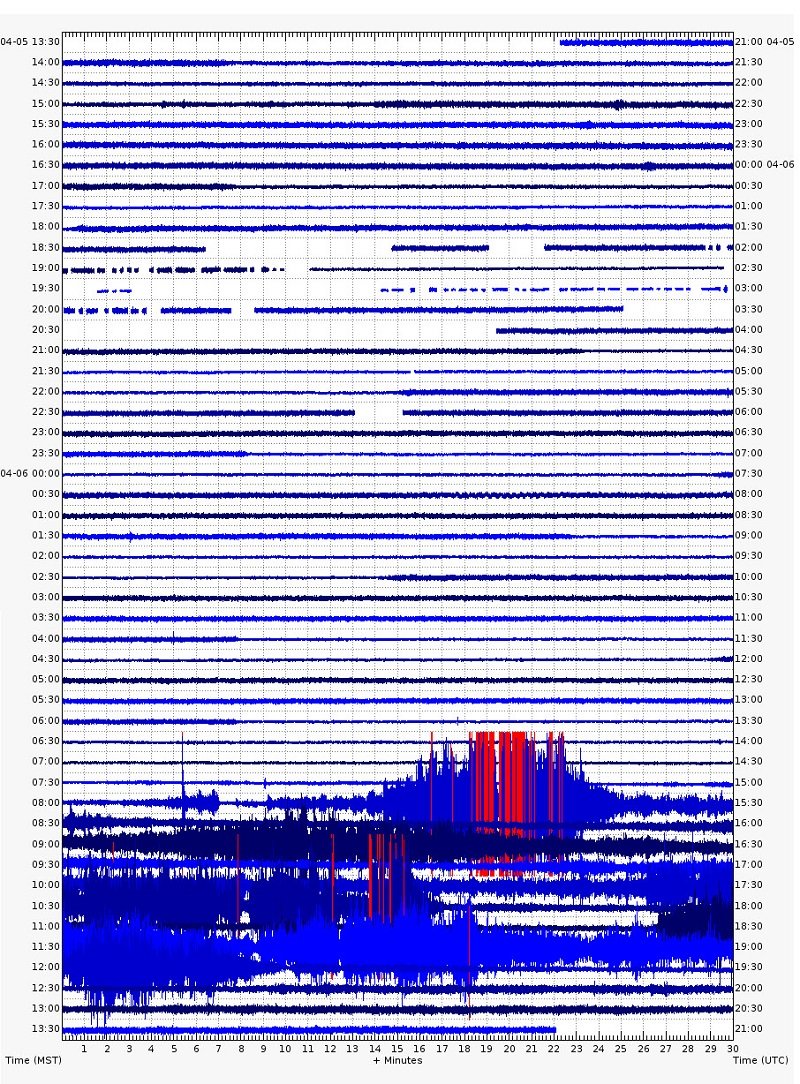The image size is (800, 1084).
Task: Select the UTC axis label 23:30
Action: click(x=749, y=144)
